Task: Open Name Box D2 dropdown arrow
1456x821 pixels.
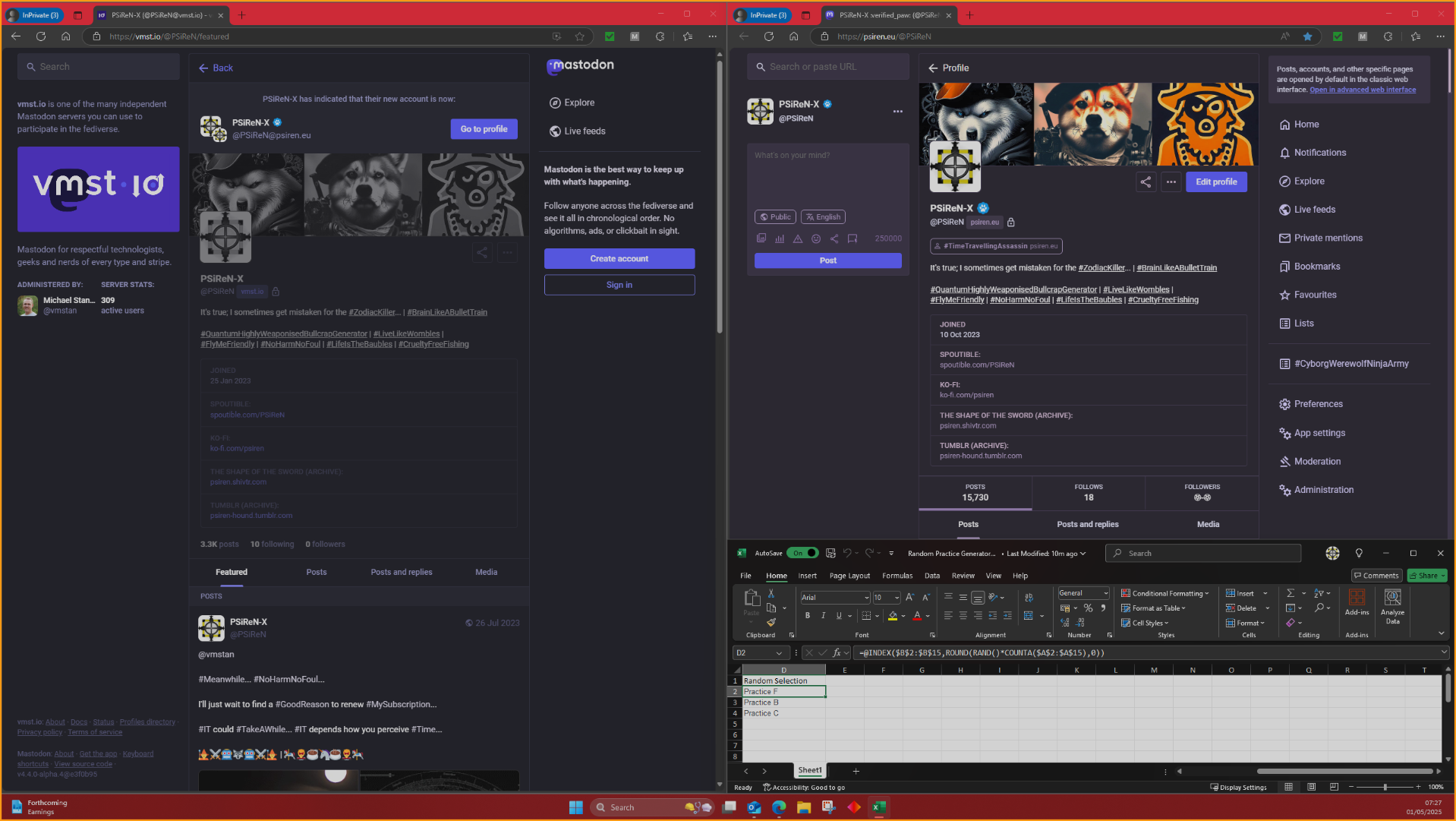Action: click(x=779, y=652)
